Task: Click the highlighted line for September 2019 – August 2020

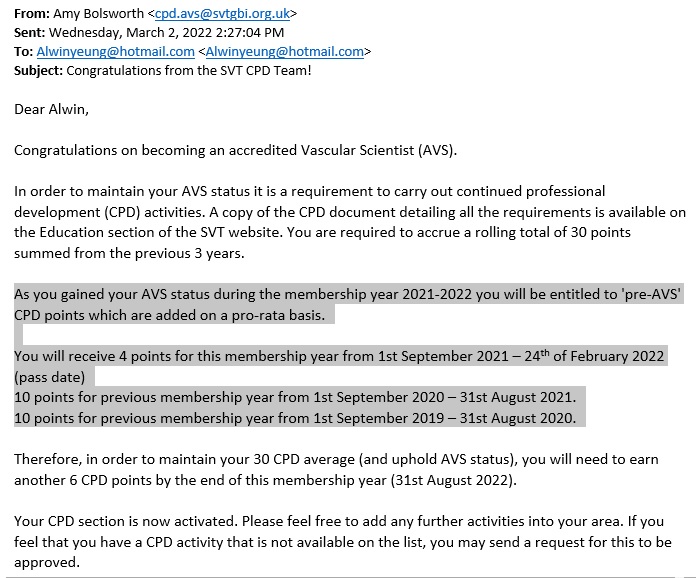Action: click(x=295, y=418)
